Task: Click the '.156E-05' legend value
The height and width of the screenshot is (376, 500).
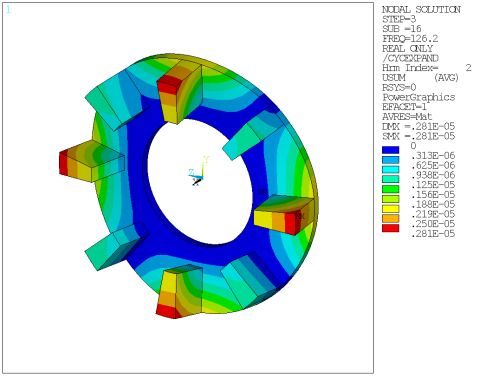Action: click(433, 195)
